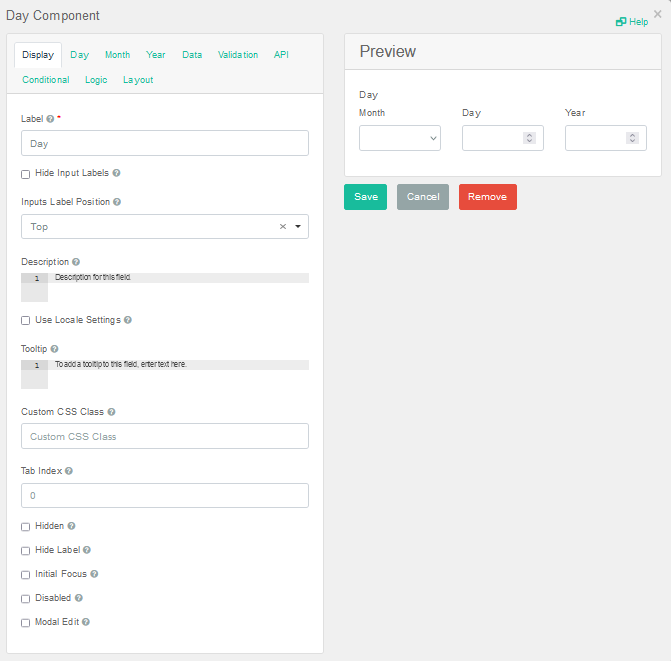Click help icon next to Label
The width and height of the screenshot is (671, 661).
tap(50, 119)
